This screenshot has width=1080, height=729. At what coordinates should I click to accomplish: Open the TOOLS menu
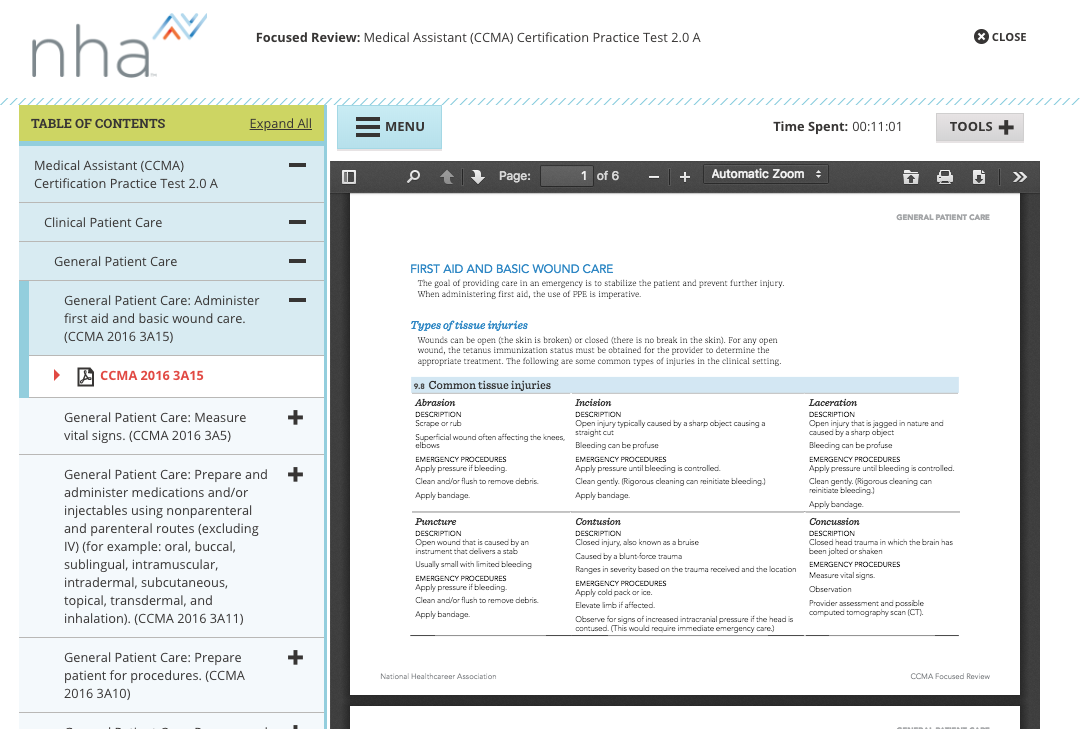tap(979, 127)
